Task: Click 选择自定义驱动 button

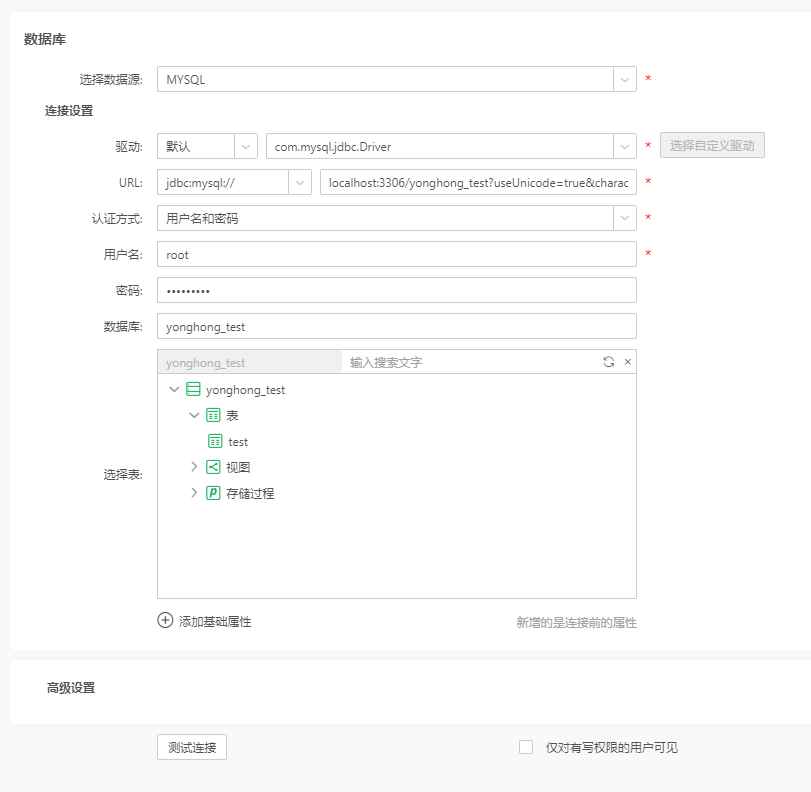Action: pyautogui.click(x=712, y=145)
